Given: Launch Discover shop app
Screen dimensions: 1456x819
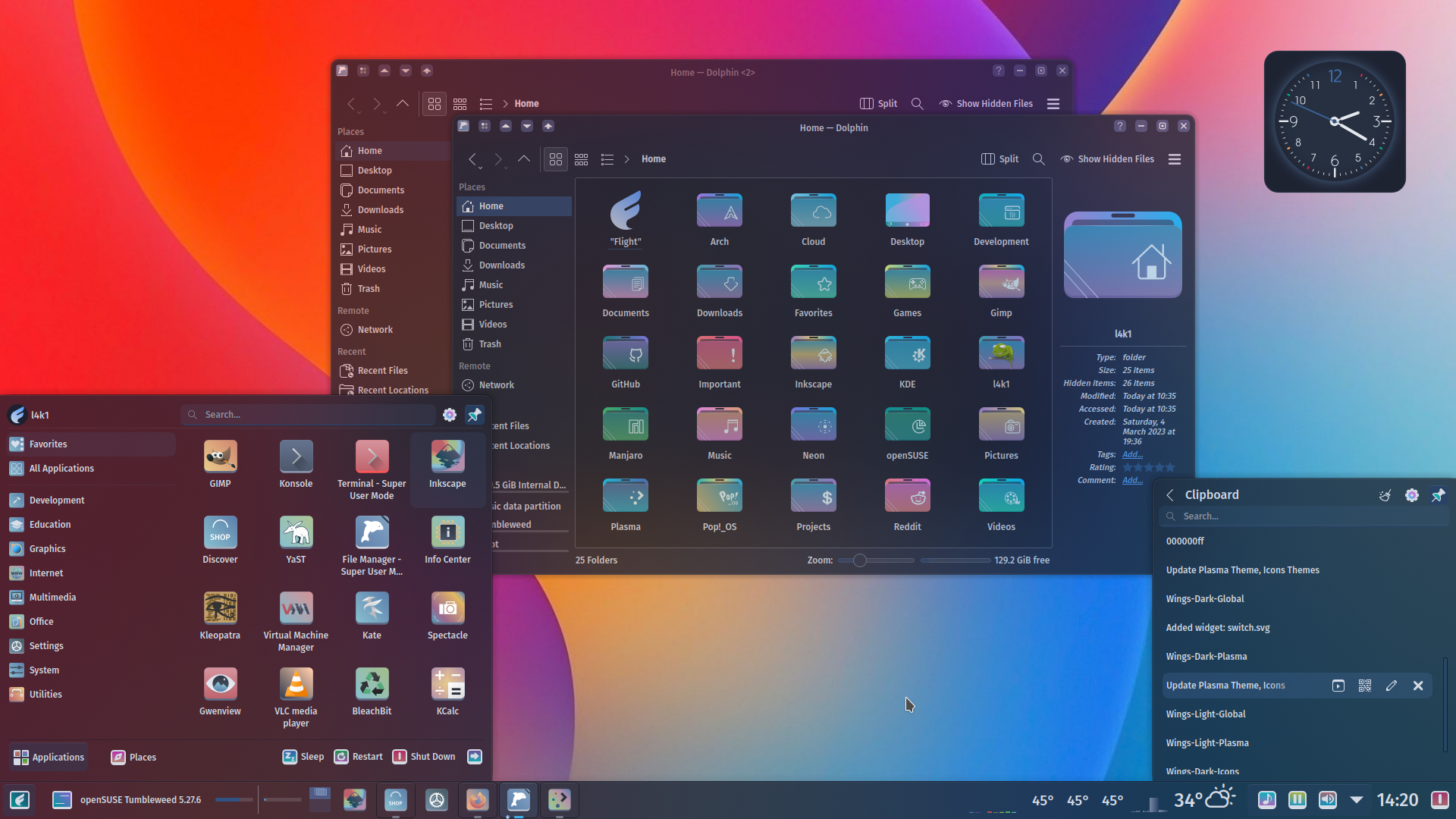Looking at the screenshot, I should pos(220,540).
